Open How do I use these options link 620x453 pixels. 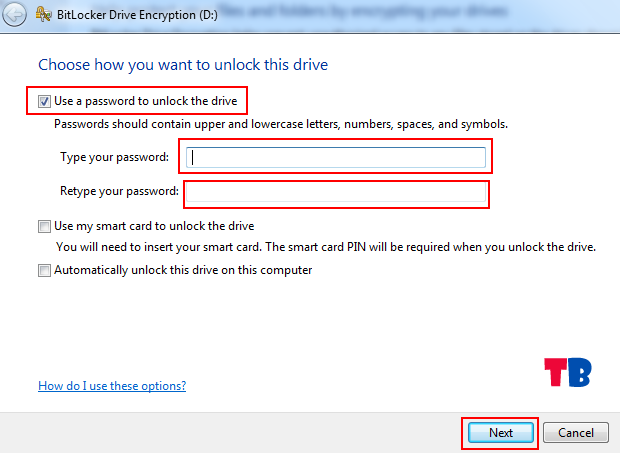112,386
